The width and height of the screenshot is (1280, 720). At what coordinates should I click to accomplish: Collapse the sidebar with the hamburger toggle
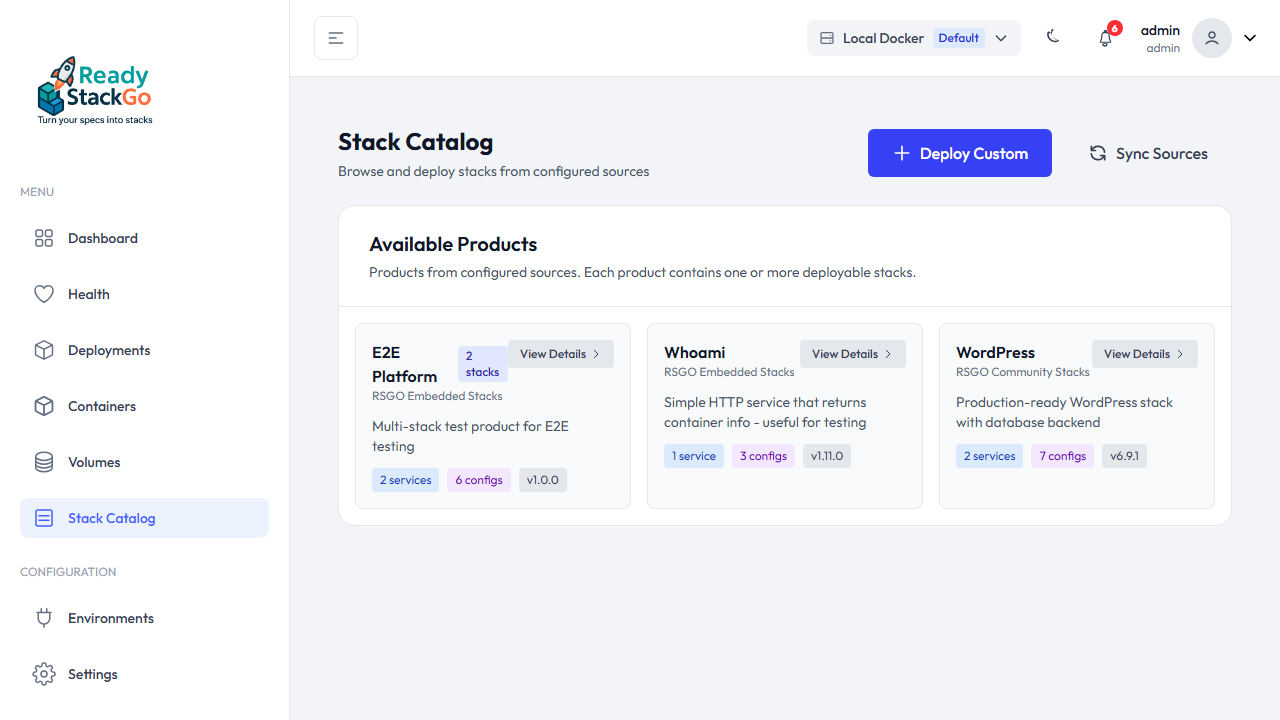click(335, 37)
